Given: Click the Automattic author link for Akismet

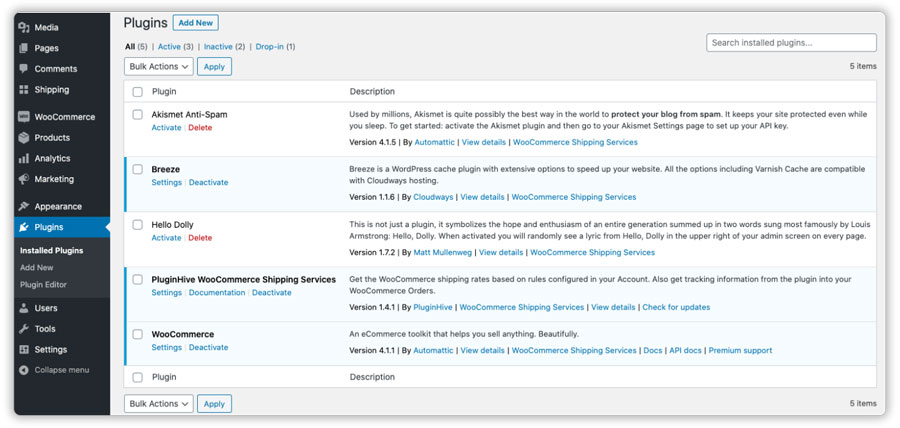Looking at the screenshot, I should click(x=434, y=142).
